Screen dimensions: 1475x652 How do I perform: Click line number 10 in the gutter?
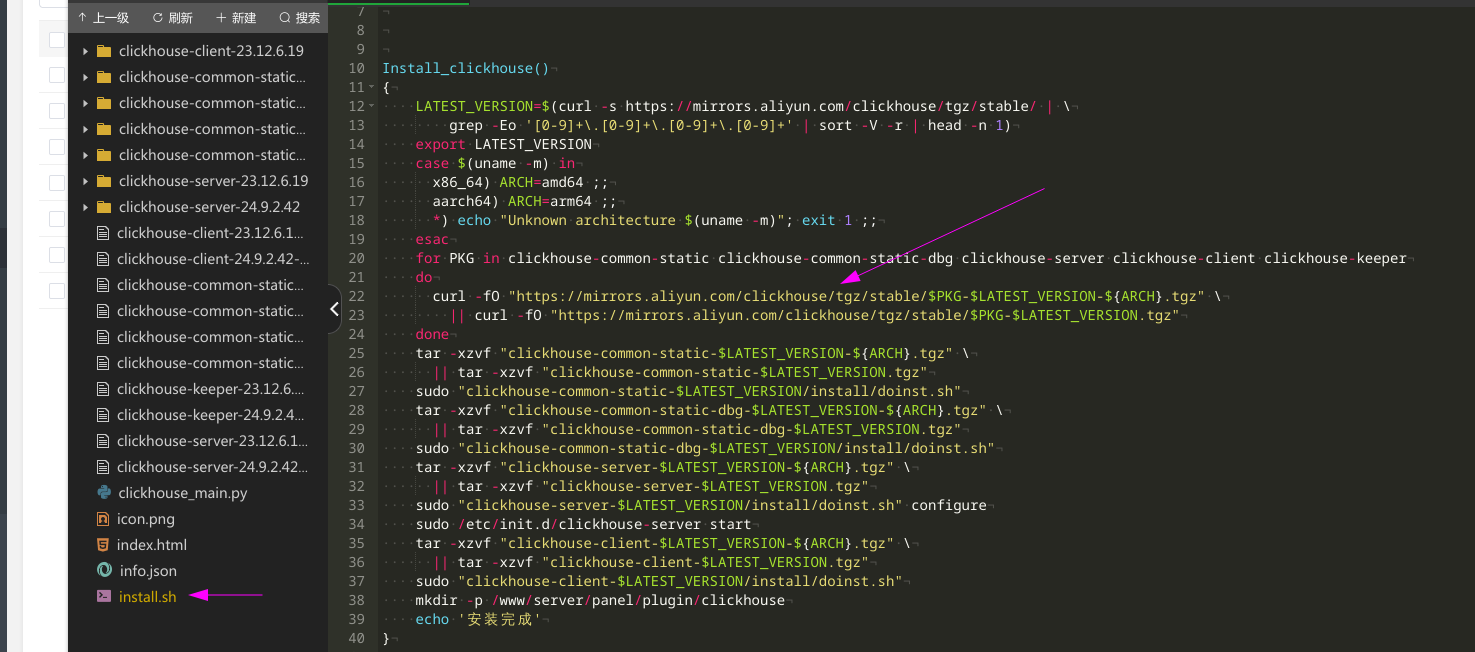point(357,68)
